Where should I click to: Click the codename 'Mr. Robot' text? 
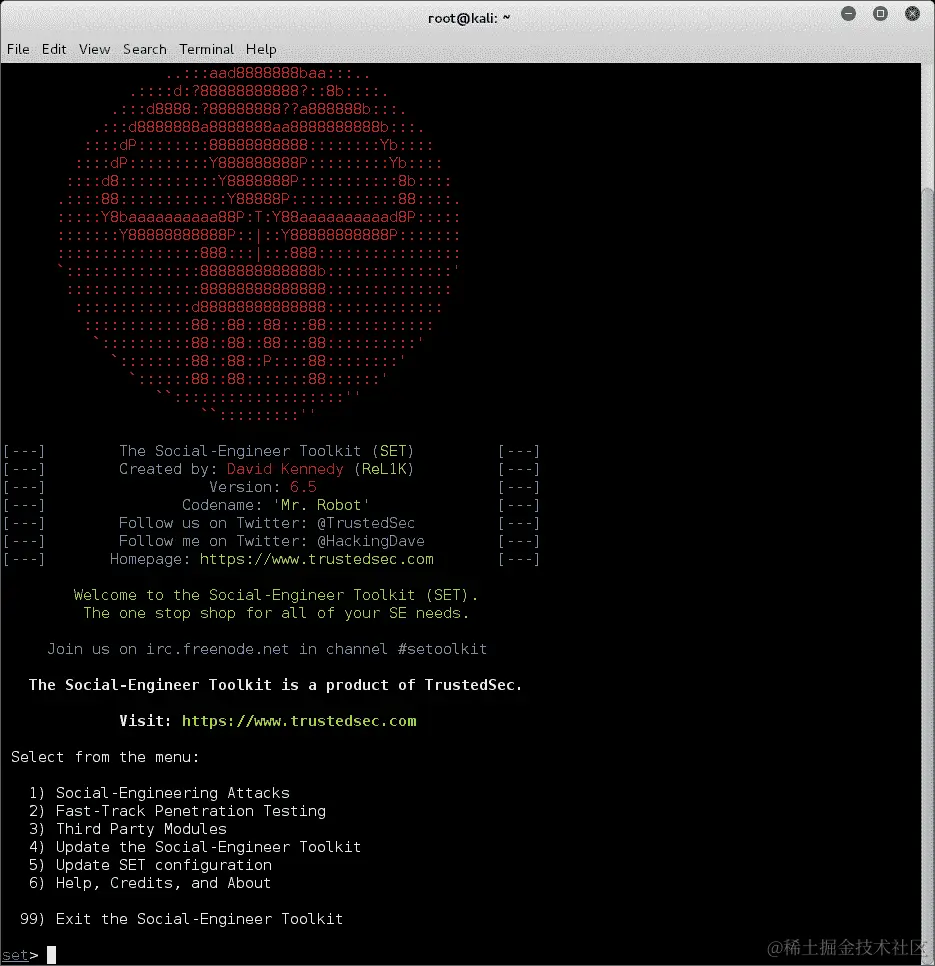coord(321,505)
